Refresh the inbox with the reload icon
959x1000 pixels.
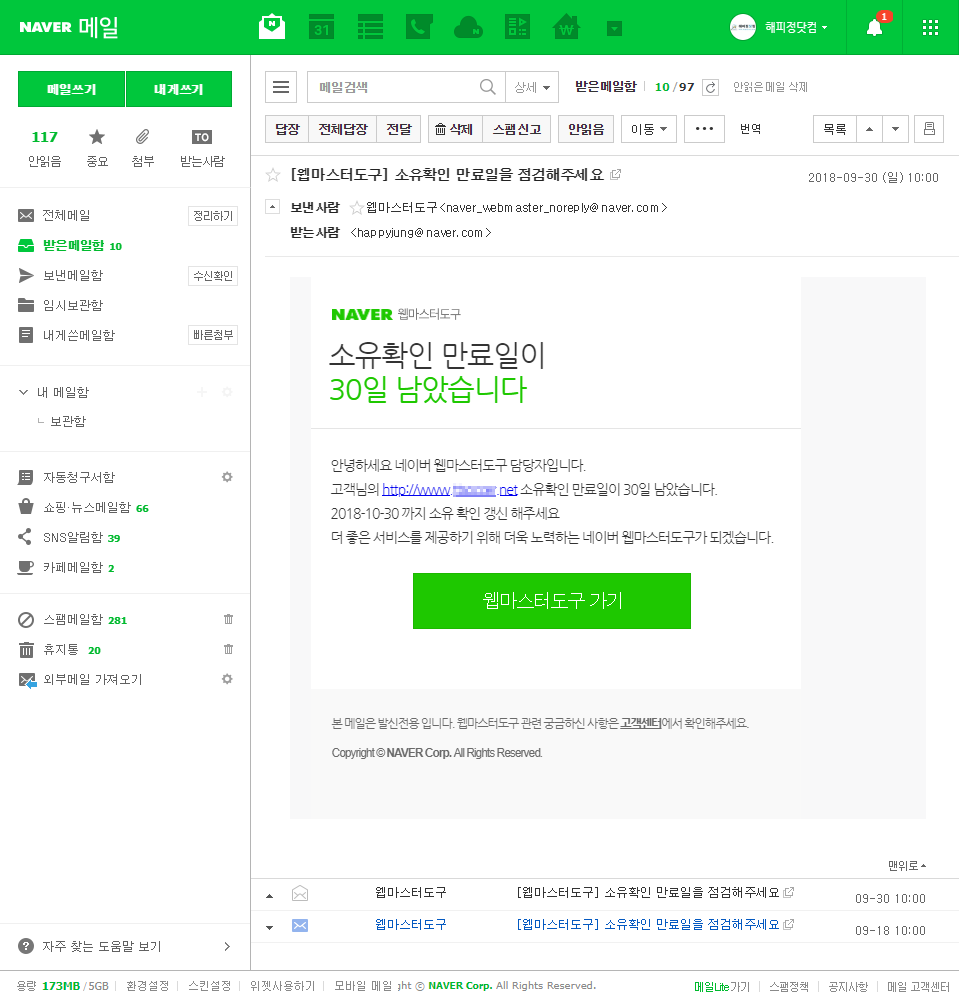(x=710, y=88)
